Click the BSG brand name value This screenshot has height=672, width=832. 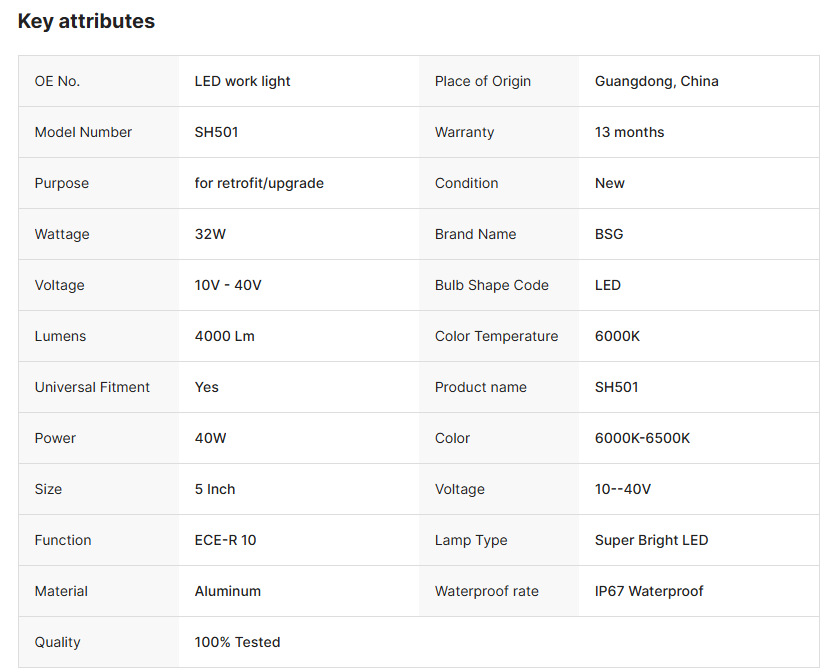pyautogui.click(x=609, y=234)
